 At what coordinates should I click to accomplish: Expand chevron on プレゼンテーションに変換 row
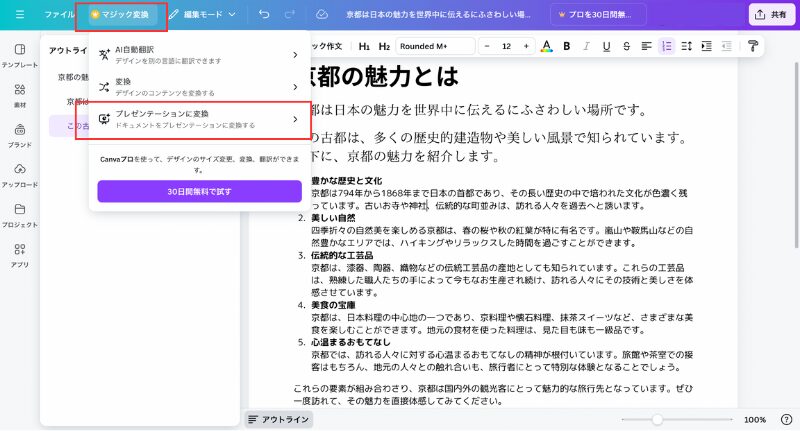295,119
